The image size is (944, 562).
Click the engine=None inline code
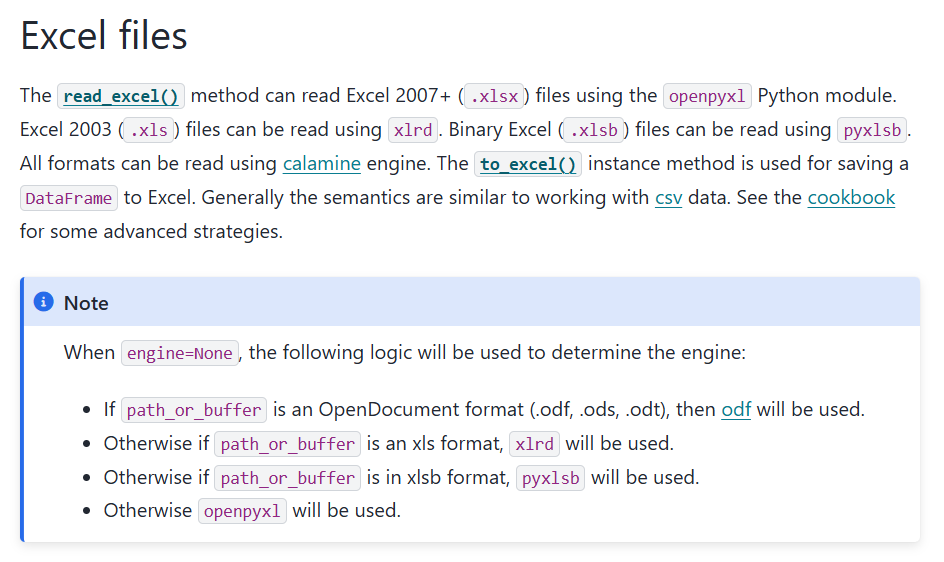click(x=180, y=353)
